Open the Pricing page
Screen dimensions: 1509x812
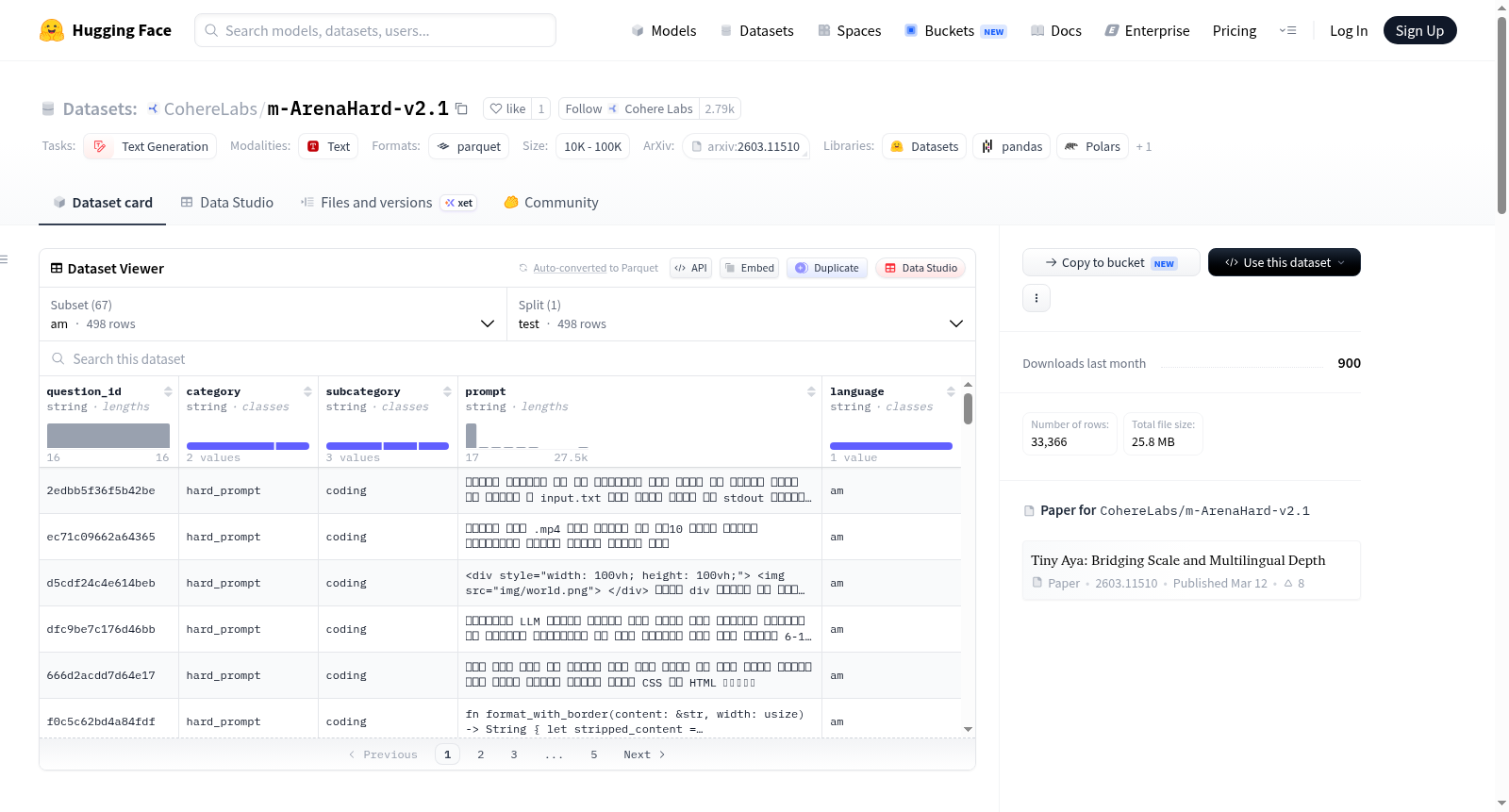coord(1235,30)
